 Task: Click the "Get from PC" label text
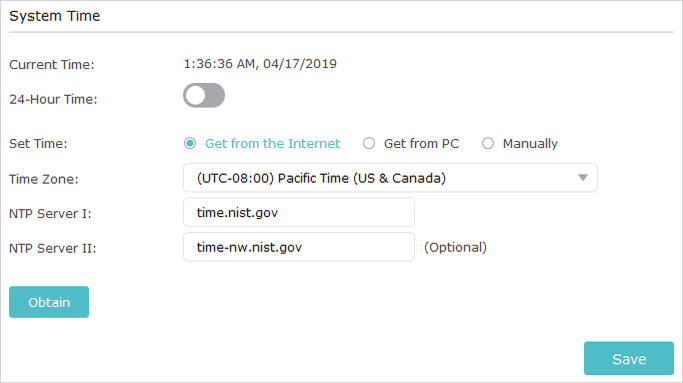[x=421, y=143]
